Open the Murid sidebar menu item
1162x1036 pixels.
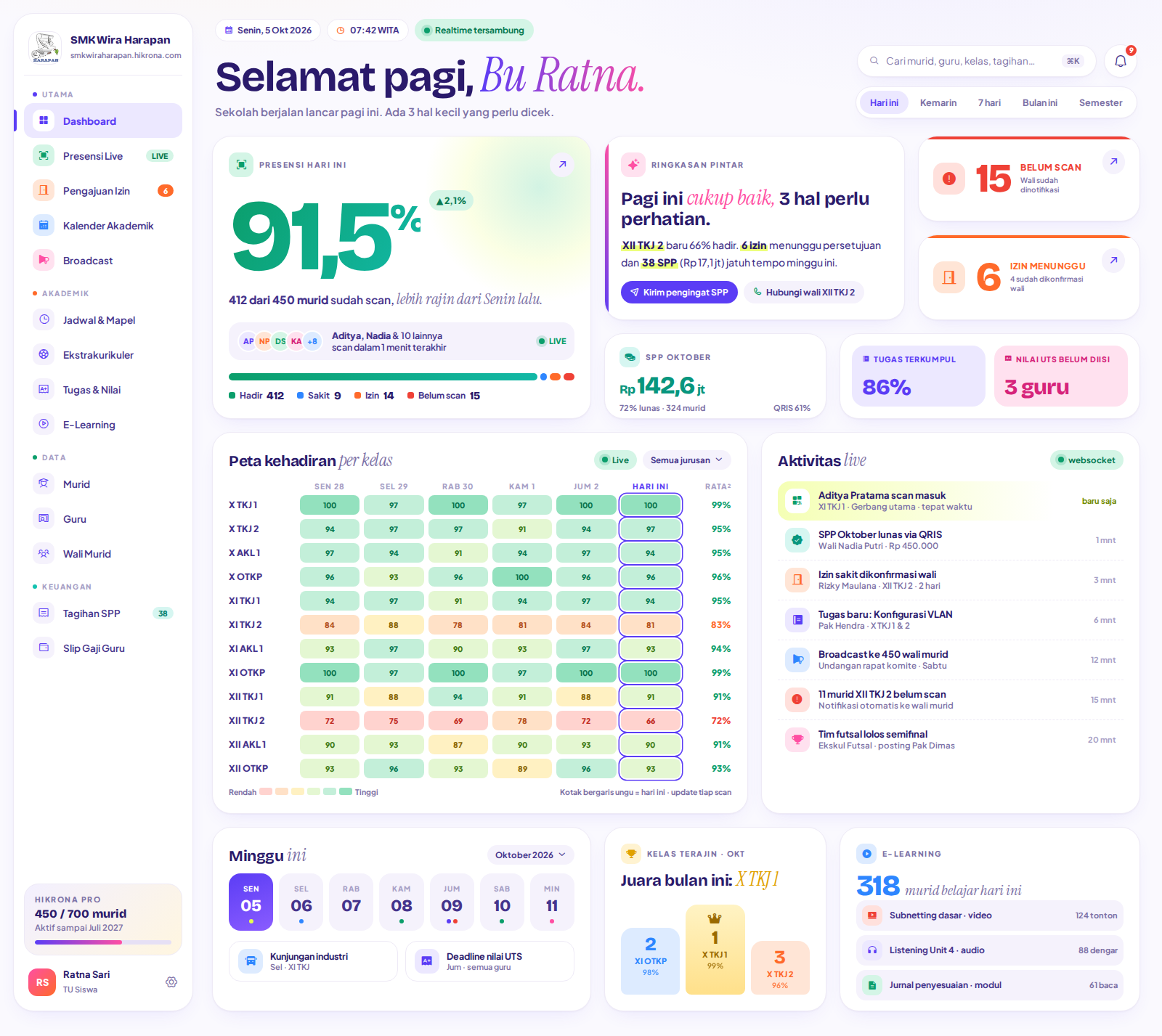click(x=103, y=484)
